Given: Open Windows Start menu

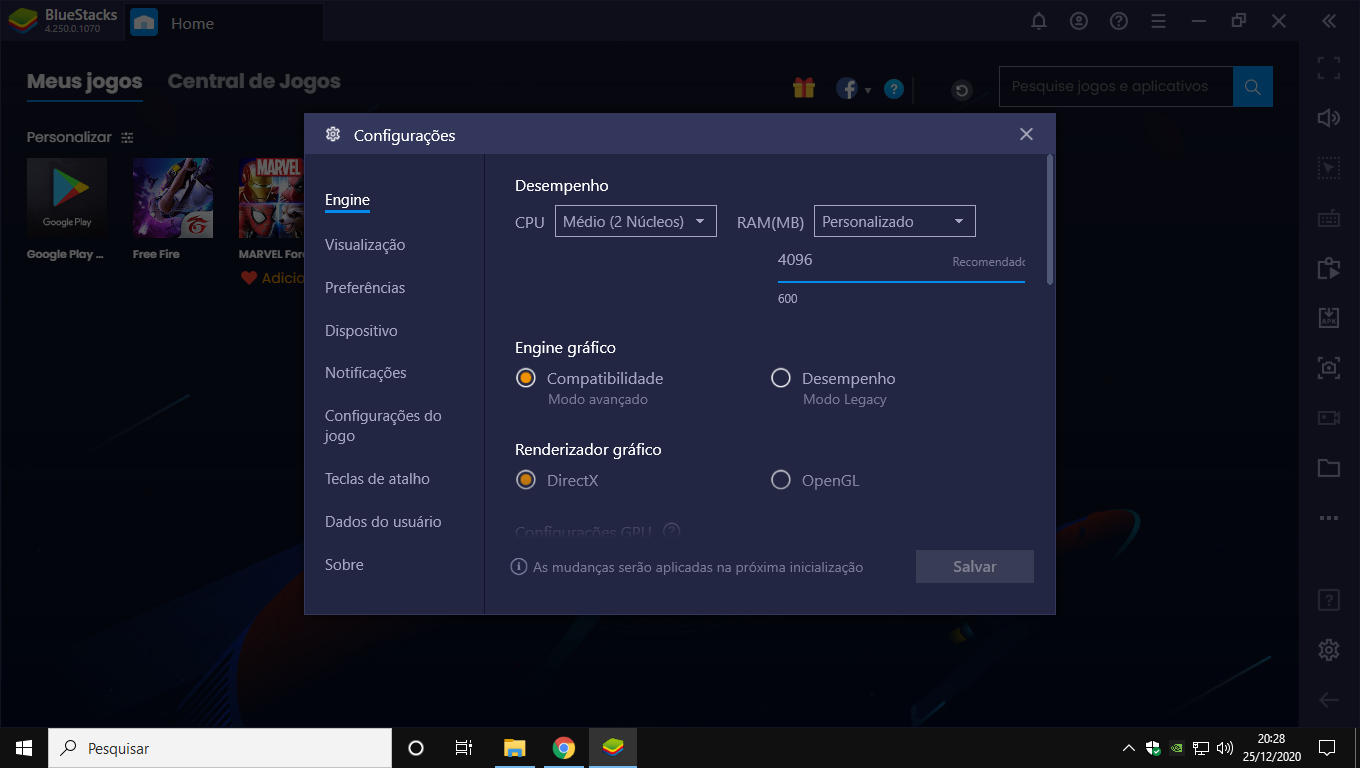Looking at the screenshot, I should click(x=24, y=748).
